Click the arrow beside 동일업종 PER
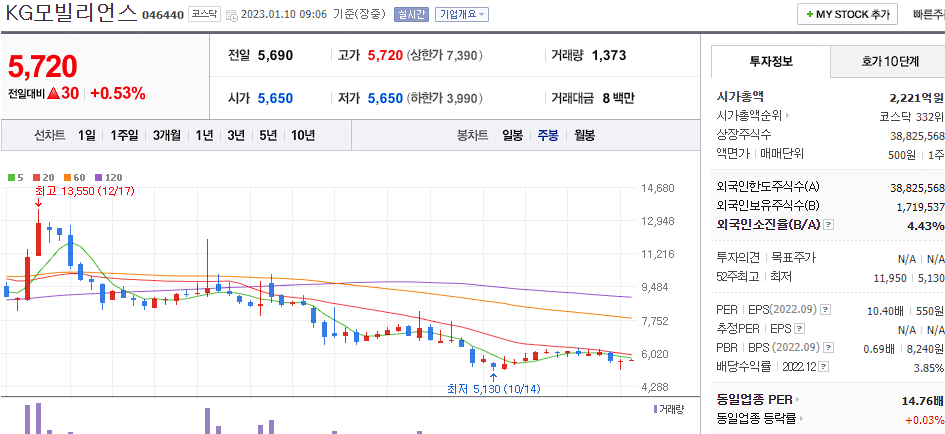This screenshot has width=945, height=434. [x=798, y=400]
